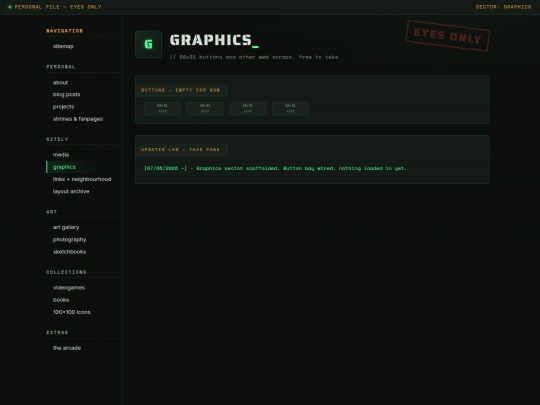
Task: Select the active graphics nav item
Action: click(64, 167)
